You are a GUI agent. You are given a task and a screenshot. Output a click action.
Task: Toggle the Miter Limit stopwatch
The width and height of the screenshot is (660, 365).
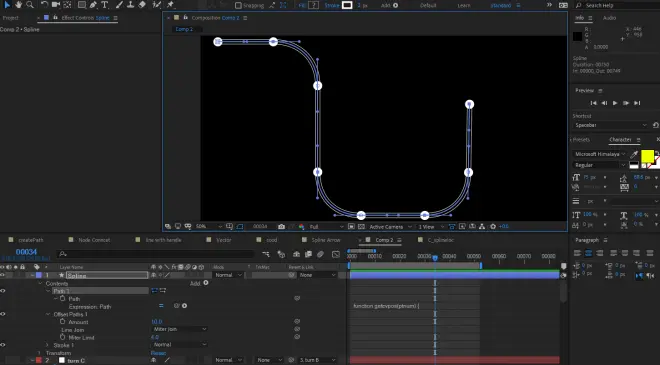point(63,337)
